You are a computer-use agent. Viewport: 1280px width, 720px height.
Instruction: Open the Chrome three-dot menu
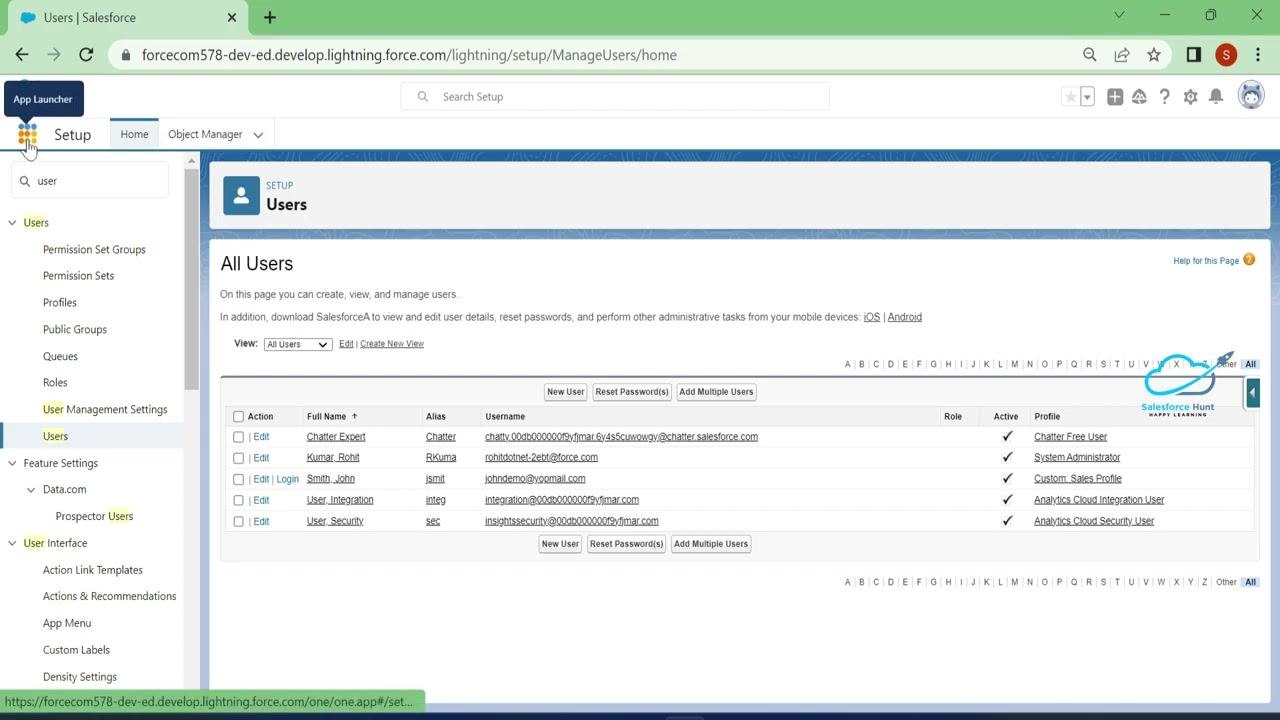pyautogui.click(x=1259, y=55)
